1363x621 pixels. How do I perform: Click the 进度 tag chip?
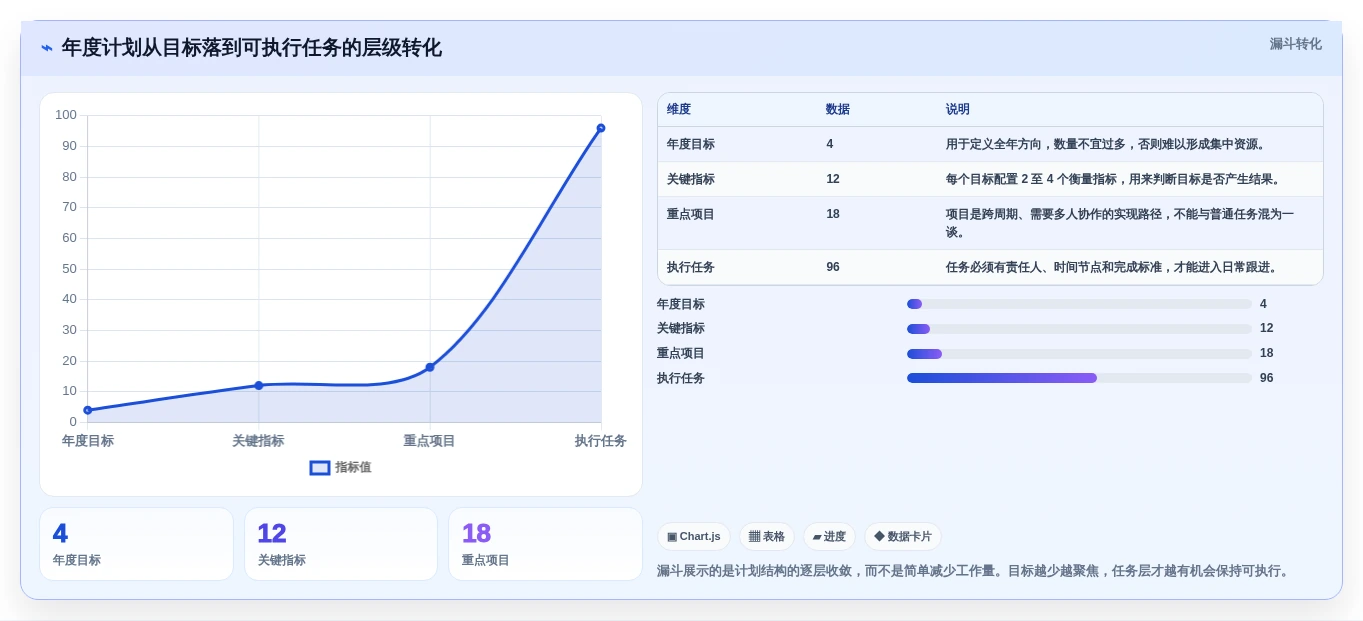pos(829,536)
